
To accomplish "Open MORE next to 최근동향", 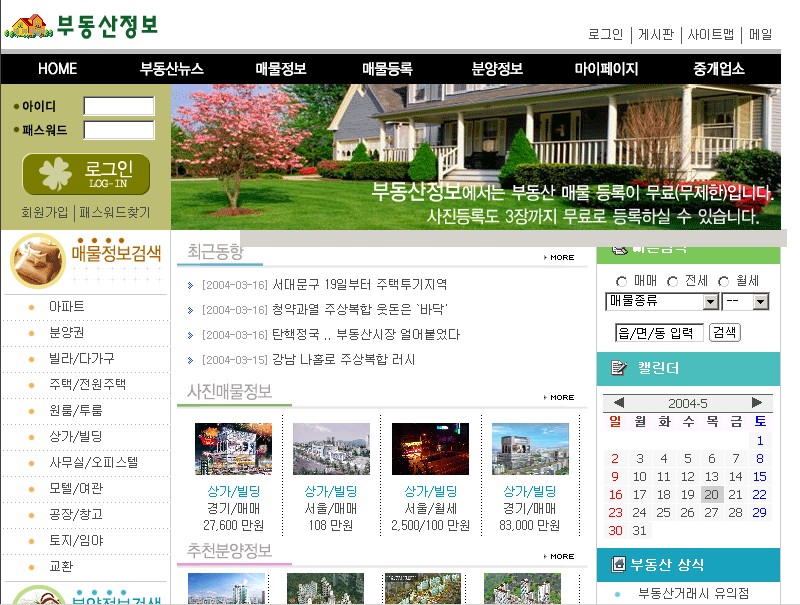I will [x=560, y=257].
